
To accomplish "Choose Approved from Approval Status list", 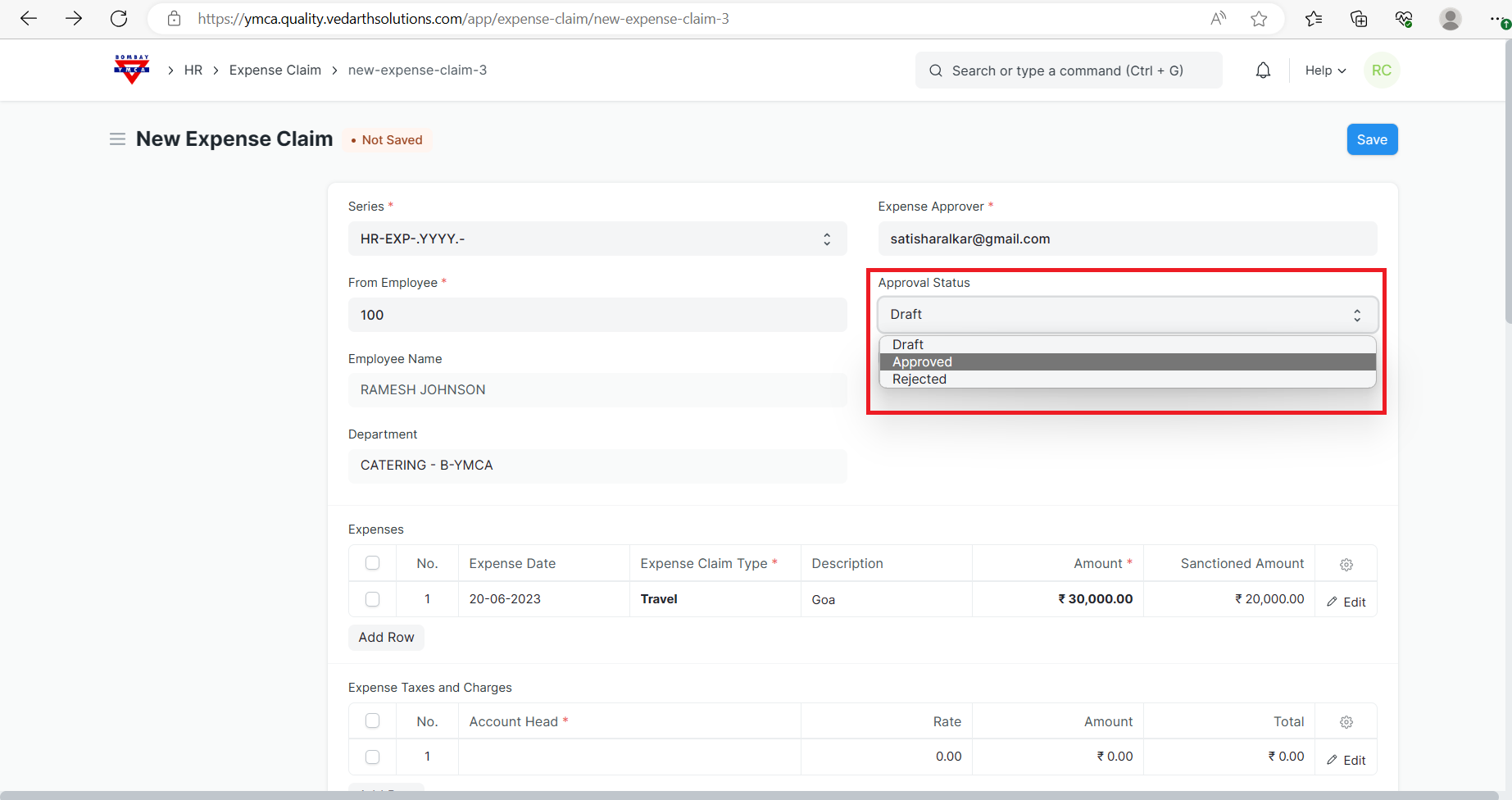I will (922, 362).
